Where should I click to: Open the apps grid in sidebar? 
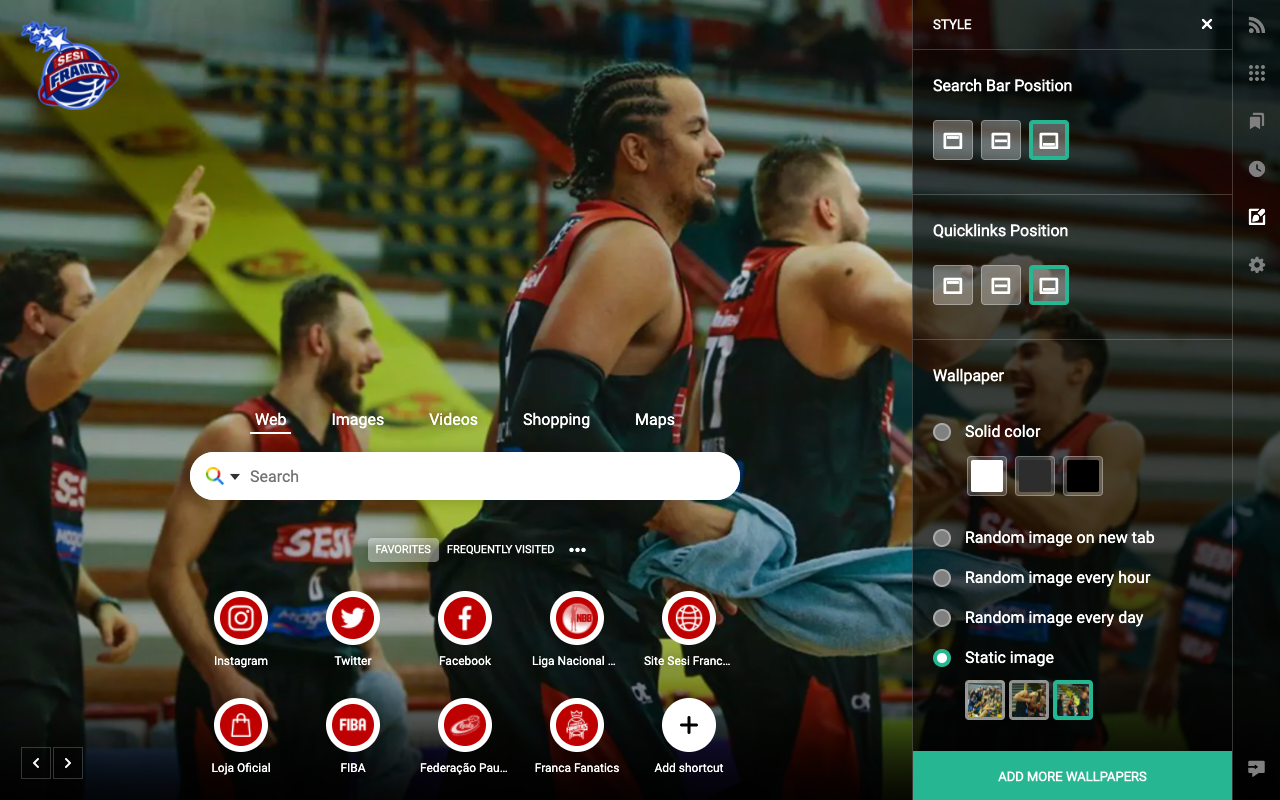(x=1257, y=73)
